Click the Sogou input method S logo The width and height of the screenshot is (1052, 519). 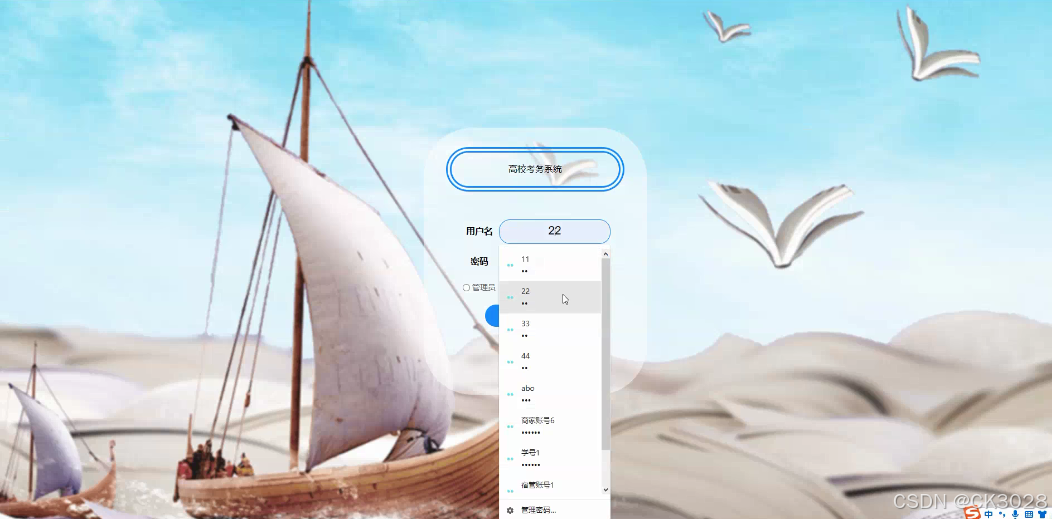point(972,513)
